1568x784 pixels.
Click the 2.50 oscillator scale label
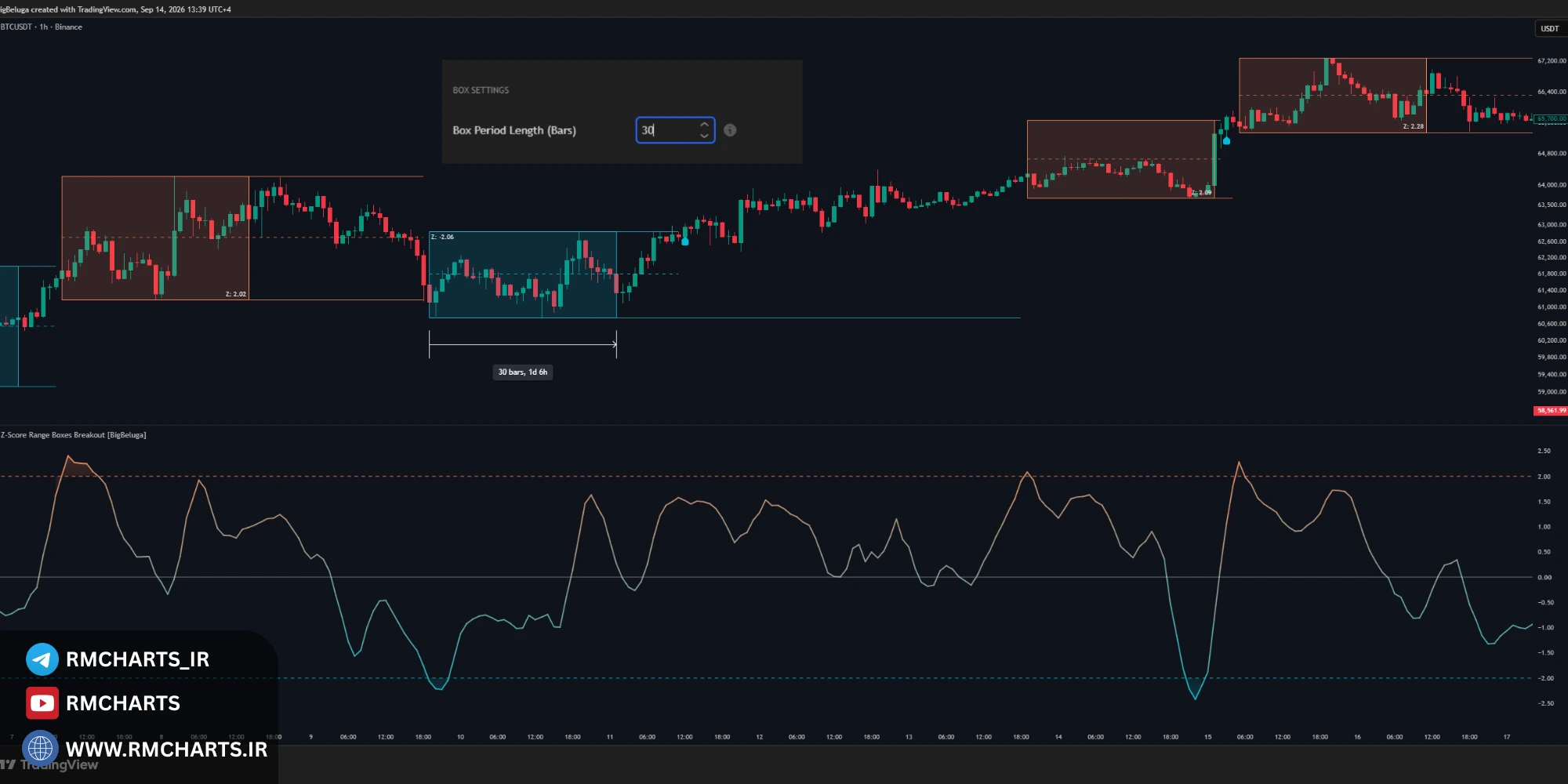click(x=1544, y=451)
